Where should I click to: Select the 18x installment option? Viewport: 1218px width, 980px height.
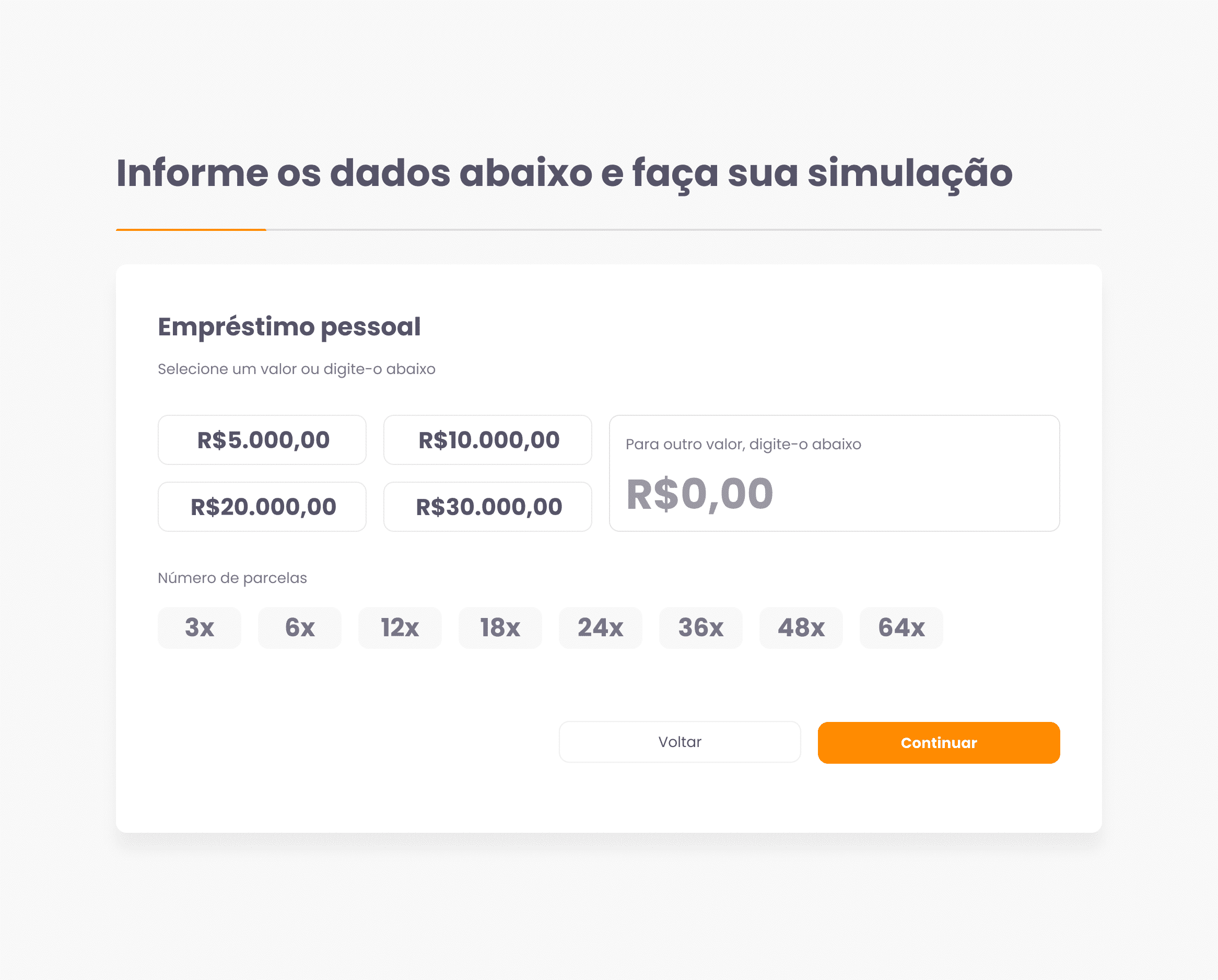click(500, 628)
